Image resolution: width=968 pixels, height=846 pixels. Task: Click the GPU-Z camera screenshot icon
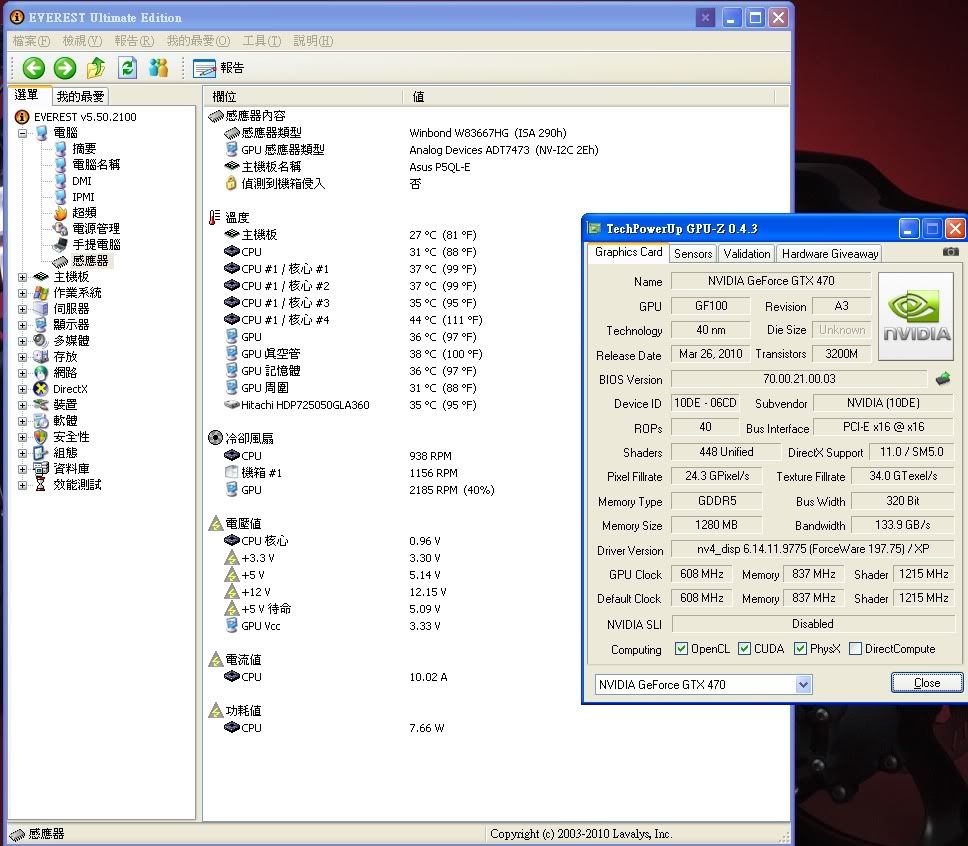[x=951, y=252]
